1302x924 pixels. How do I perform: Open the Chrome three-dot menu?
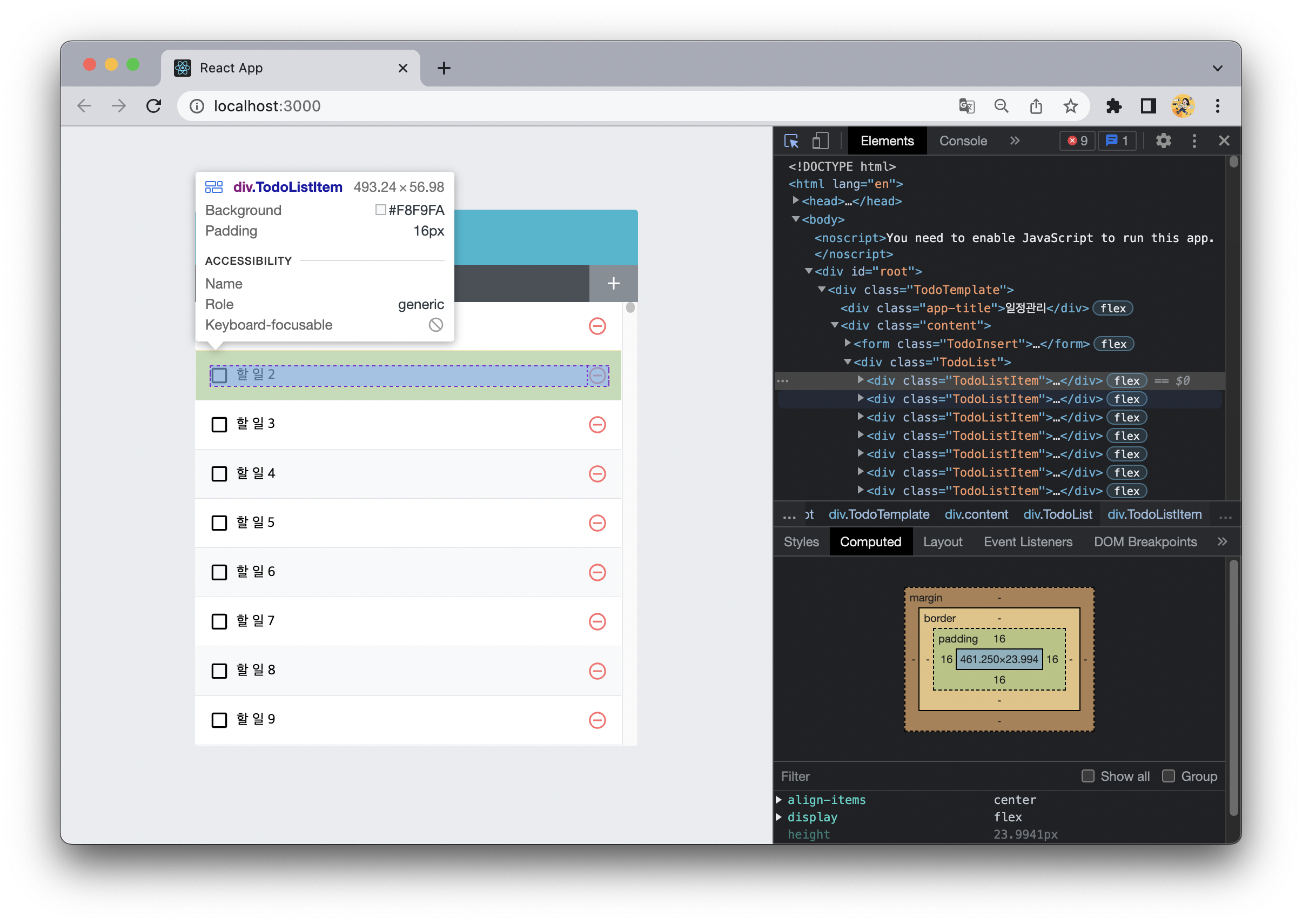pyautogui.click(x=1217, y=106)
